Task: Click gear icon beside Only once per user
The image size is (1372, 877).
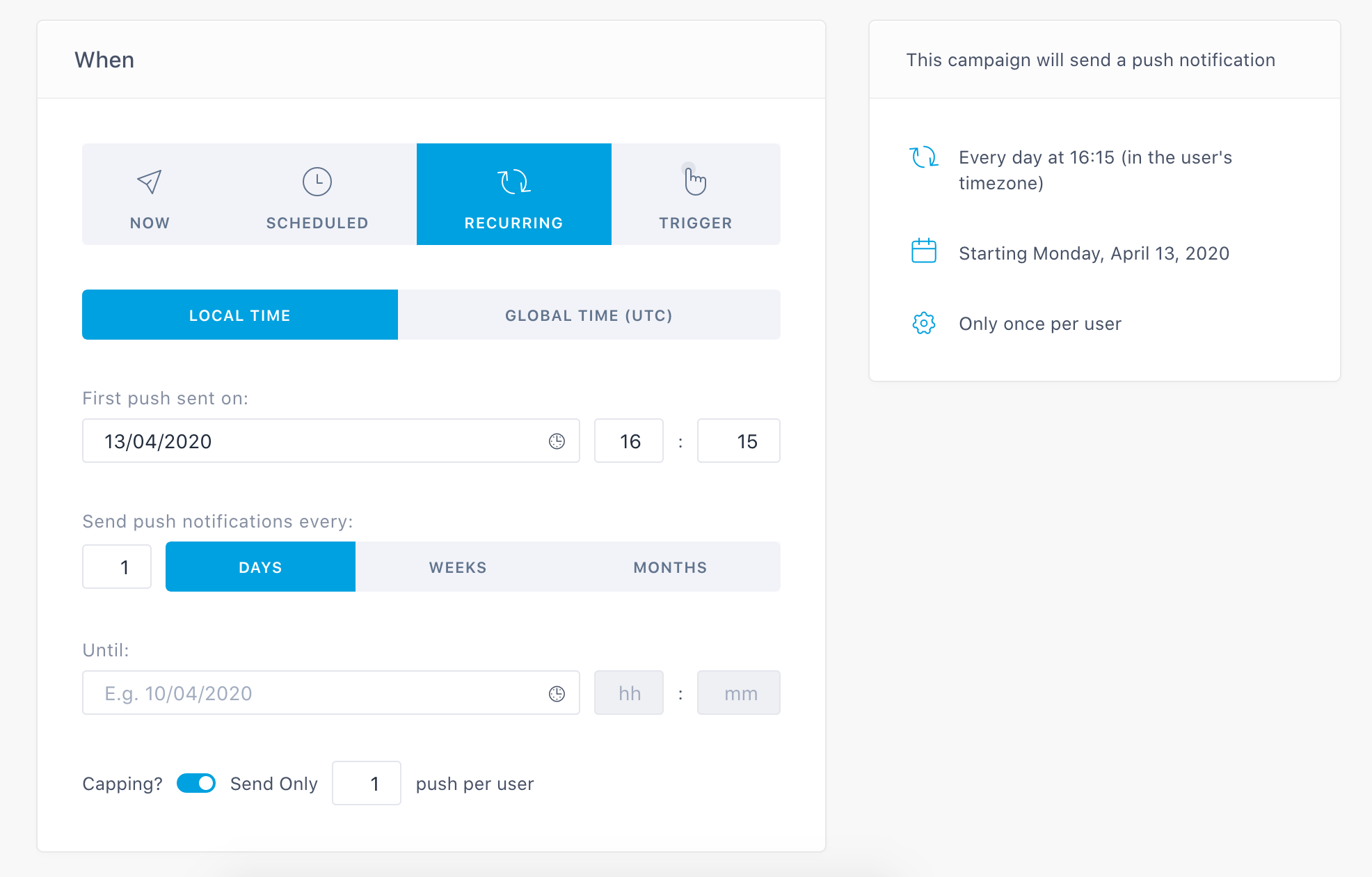Action: tap(924, 324)
